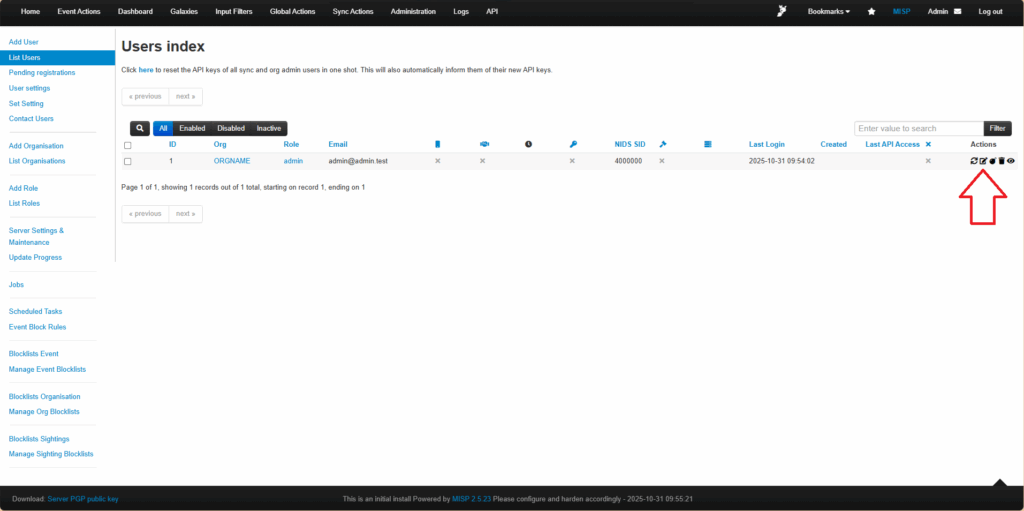1024x511 pixels.
Task: Tick the select-all checkbox in table header
Action: 128,145
